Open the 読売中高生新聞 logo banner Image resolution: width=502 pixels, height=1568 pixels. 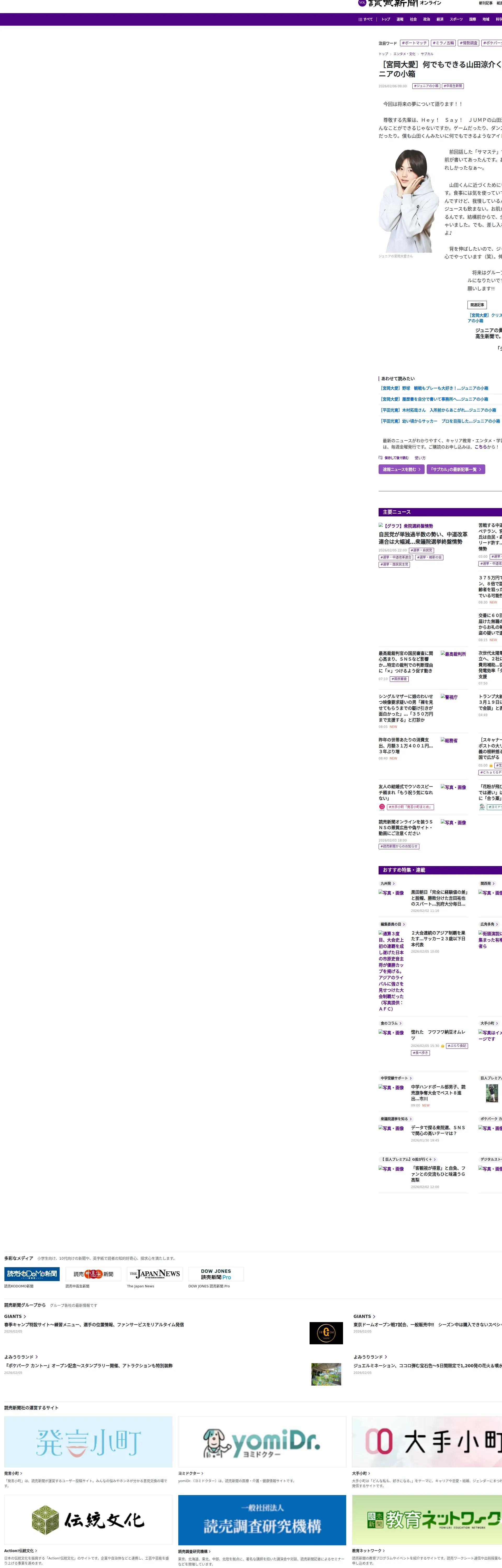(x=93, y=1274)
